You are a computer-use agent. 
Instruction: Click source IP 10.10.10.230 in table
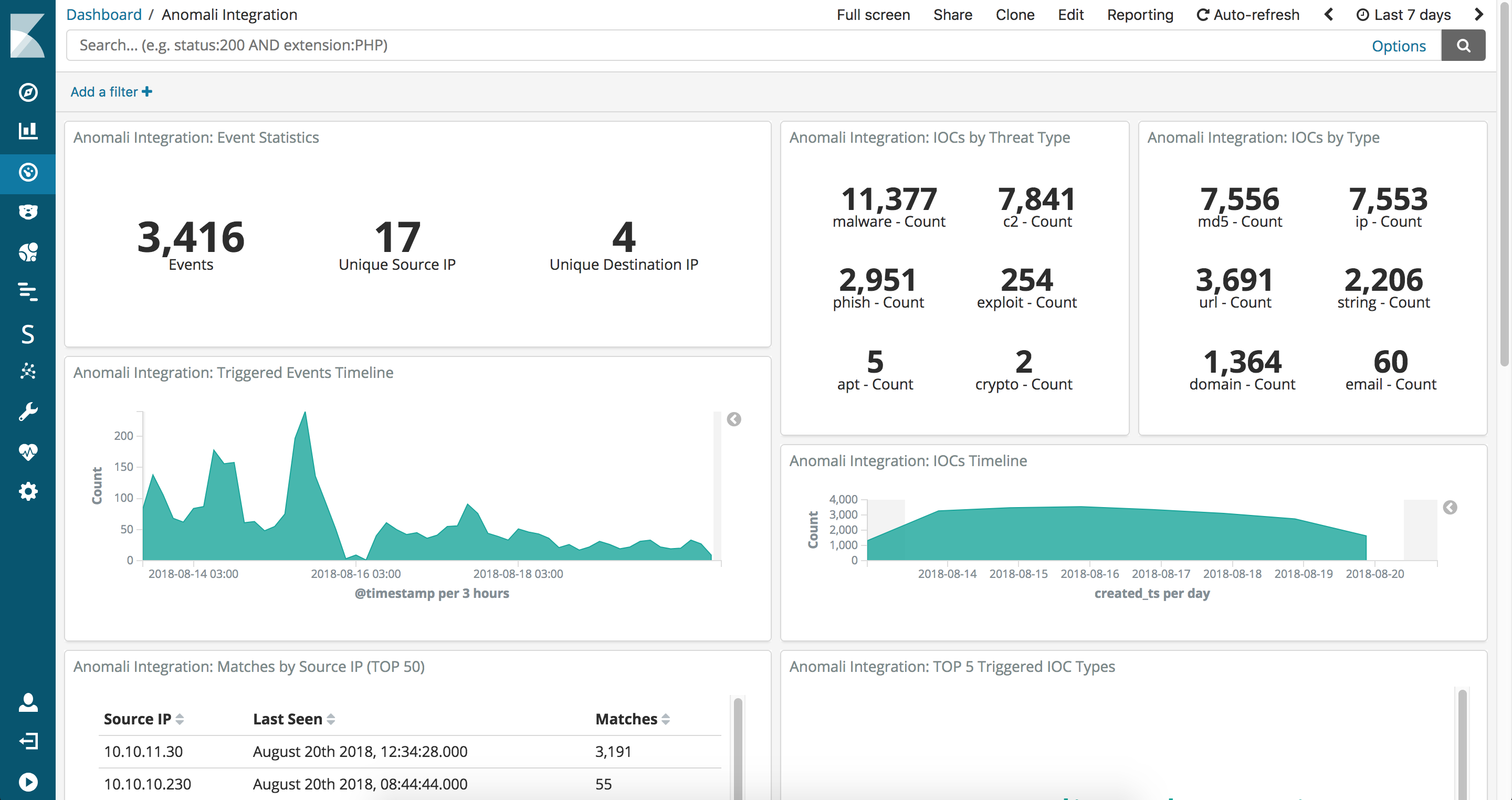(148, 784)
